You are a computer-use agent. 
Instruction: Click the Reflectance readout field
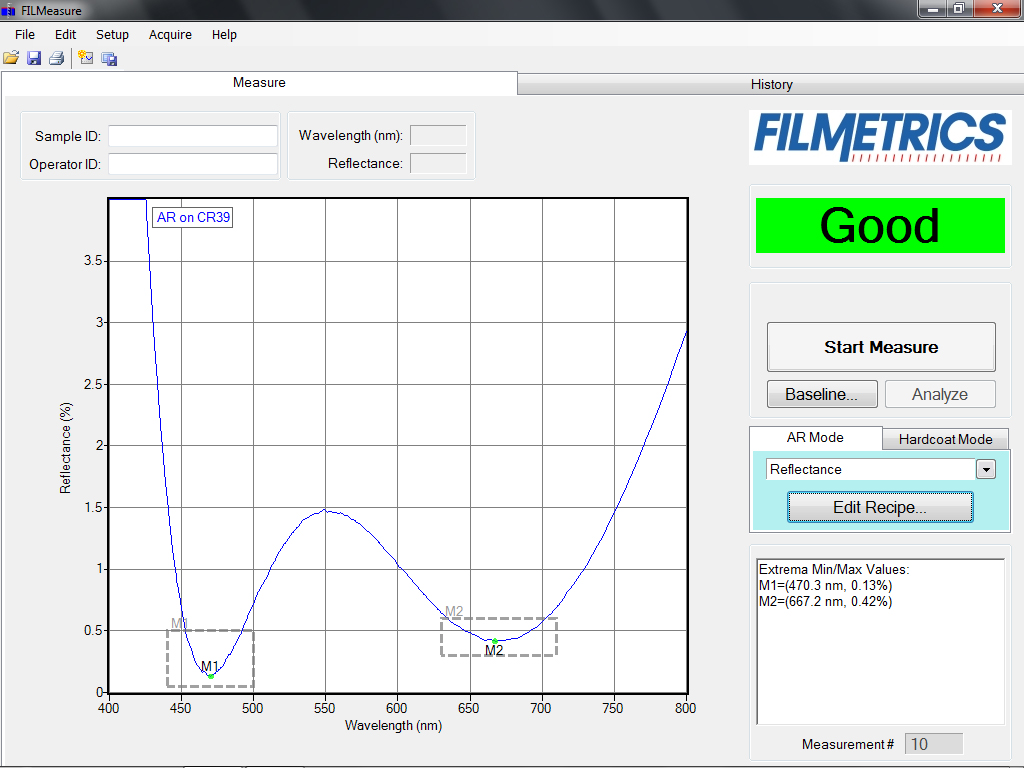438,163
